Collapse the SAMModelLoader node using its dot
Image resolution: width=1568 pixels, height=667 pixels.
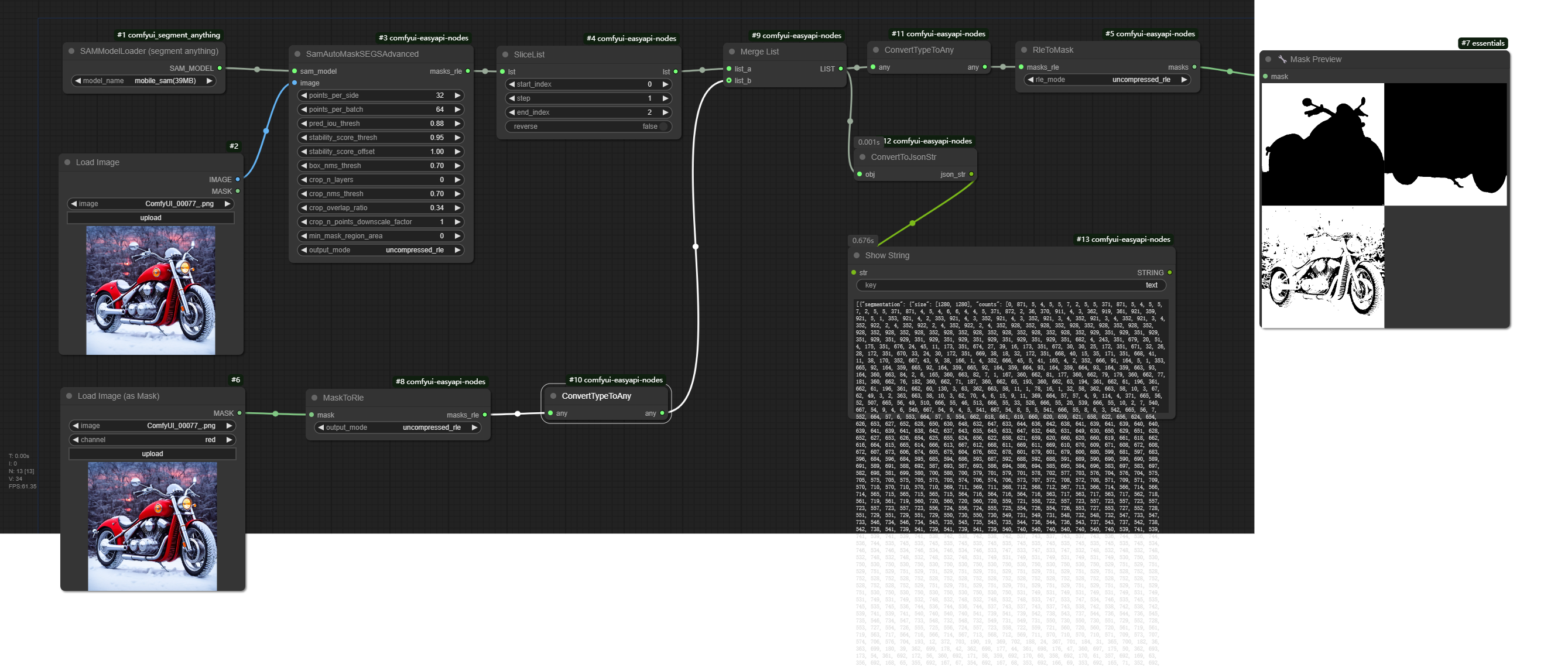(72, 52)
